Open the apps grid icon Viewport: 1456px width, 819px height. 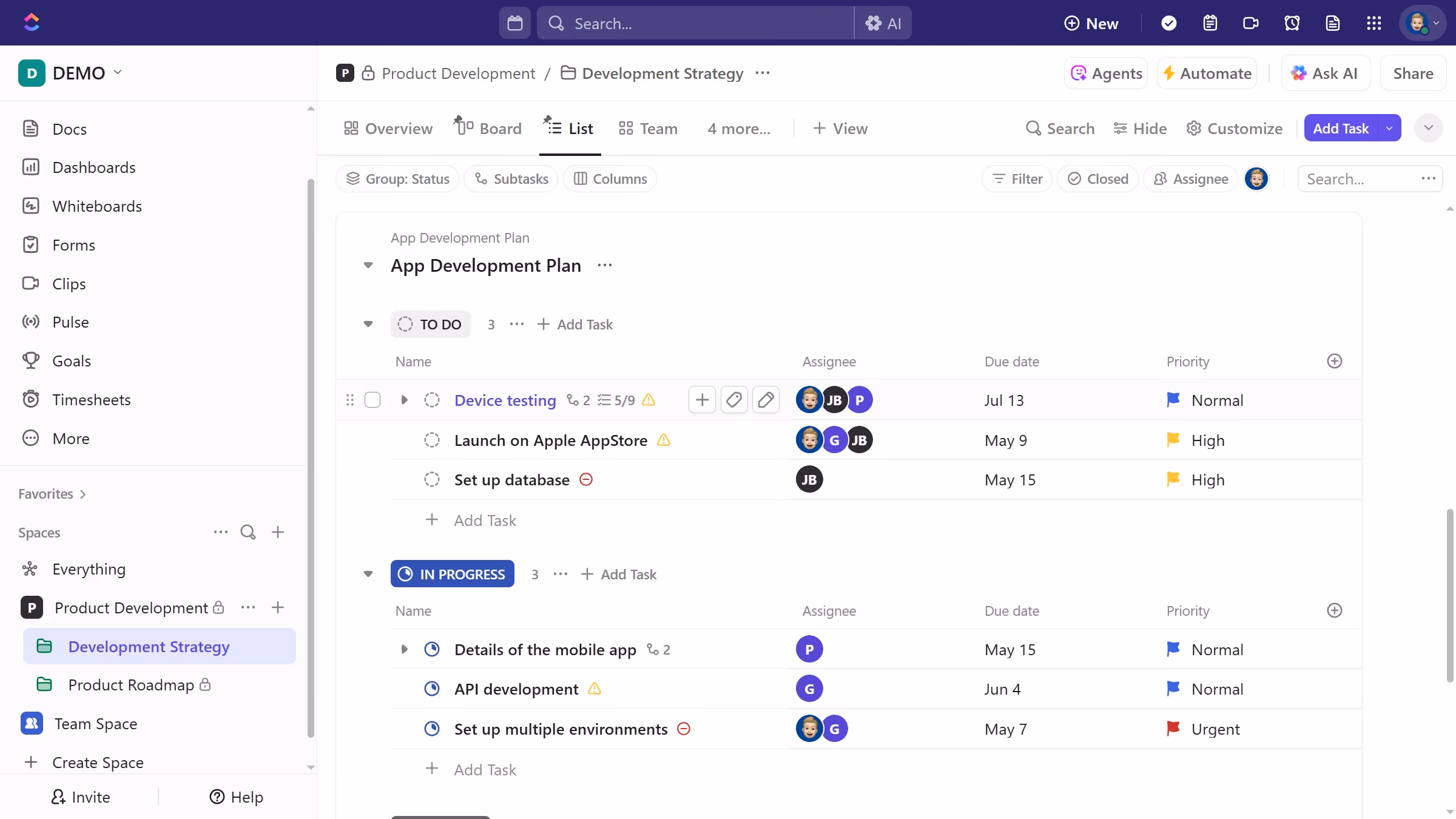pos(1374,23)
